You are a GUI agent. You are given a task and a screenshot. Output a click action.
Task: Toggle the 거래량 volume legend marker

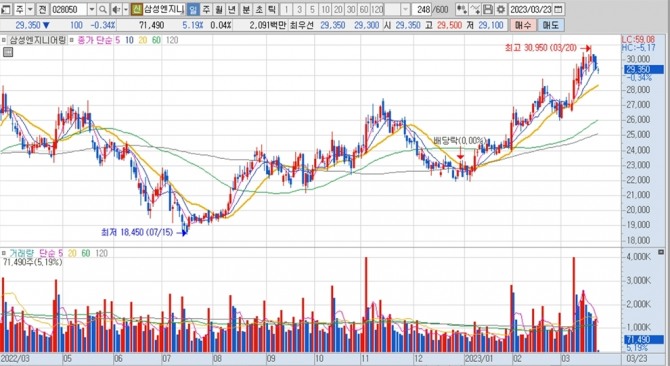(x=3, y=253)
